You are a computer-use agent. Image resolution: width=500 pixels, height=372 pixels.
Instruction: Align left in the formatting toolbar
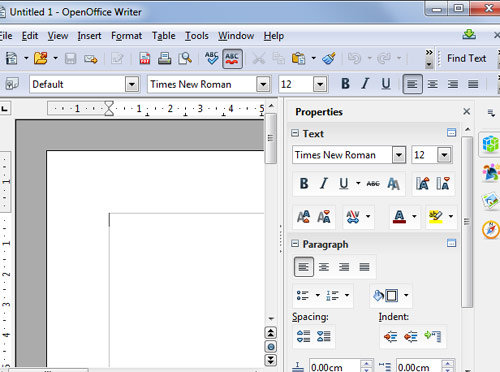[412, 84]
